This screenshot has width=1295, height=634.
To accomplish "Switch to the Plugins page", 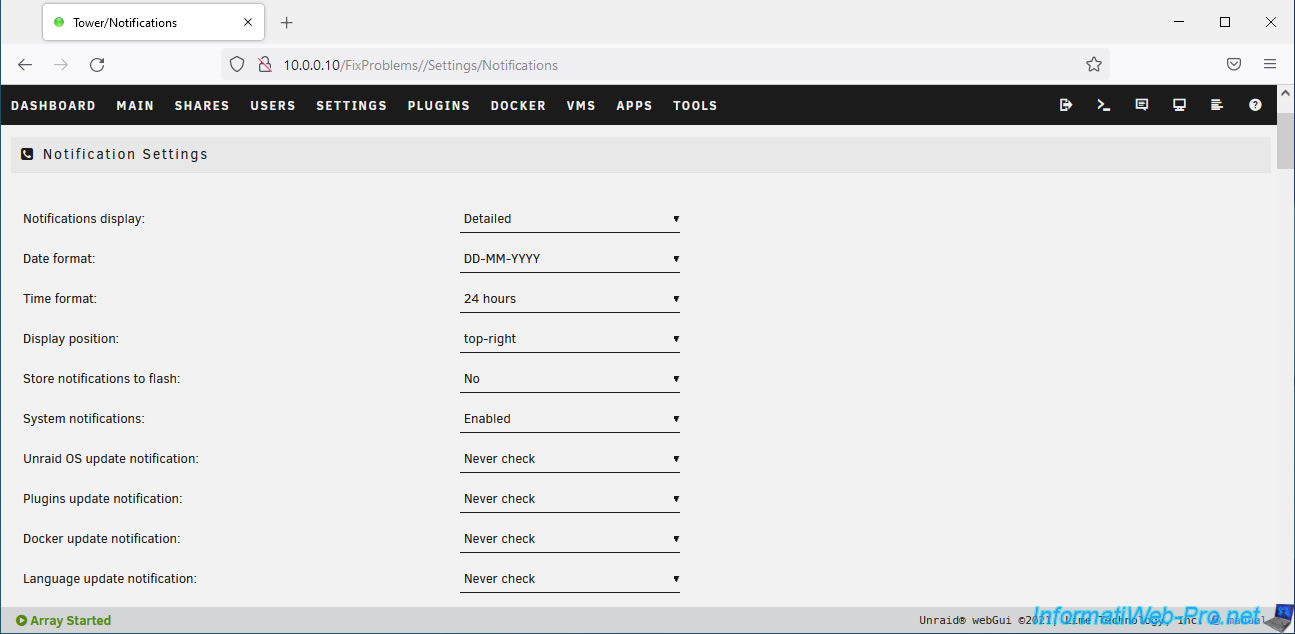I will pos(438,106).
